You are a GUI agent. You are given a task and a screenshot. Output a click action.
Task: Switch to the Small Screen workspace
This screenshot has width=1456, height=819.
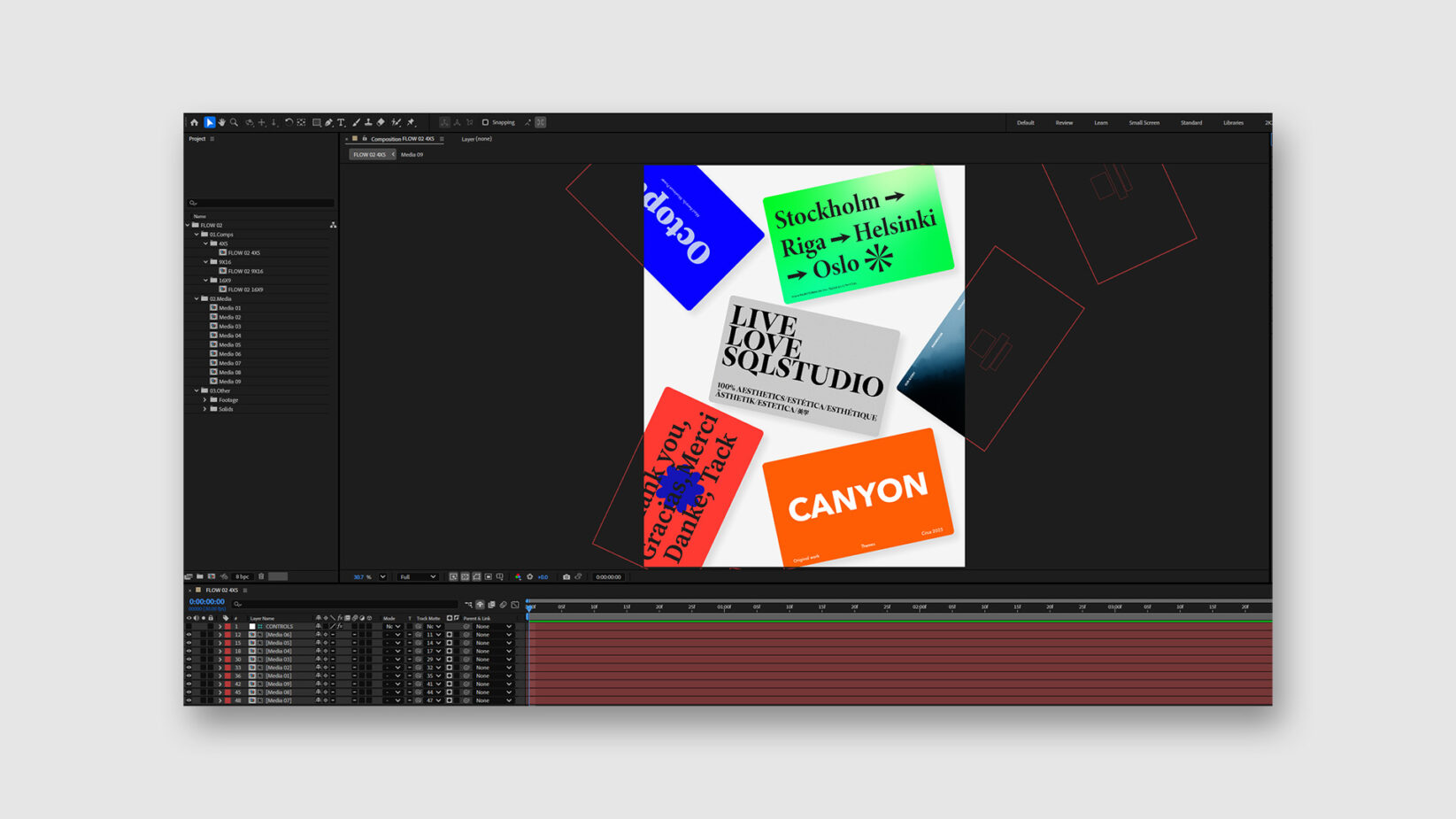pyautogui.click(x=1144, y=122)
